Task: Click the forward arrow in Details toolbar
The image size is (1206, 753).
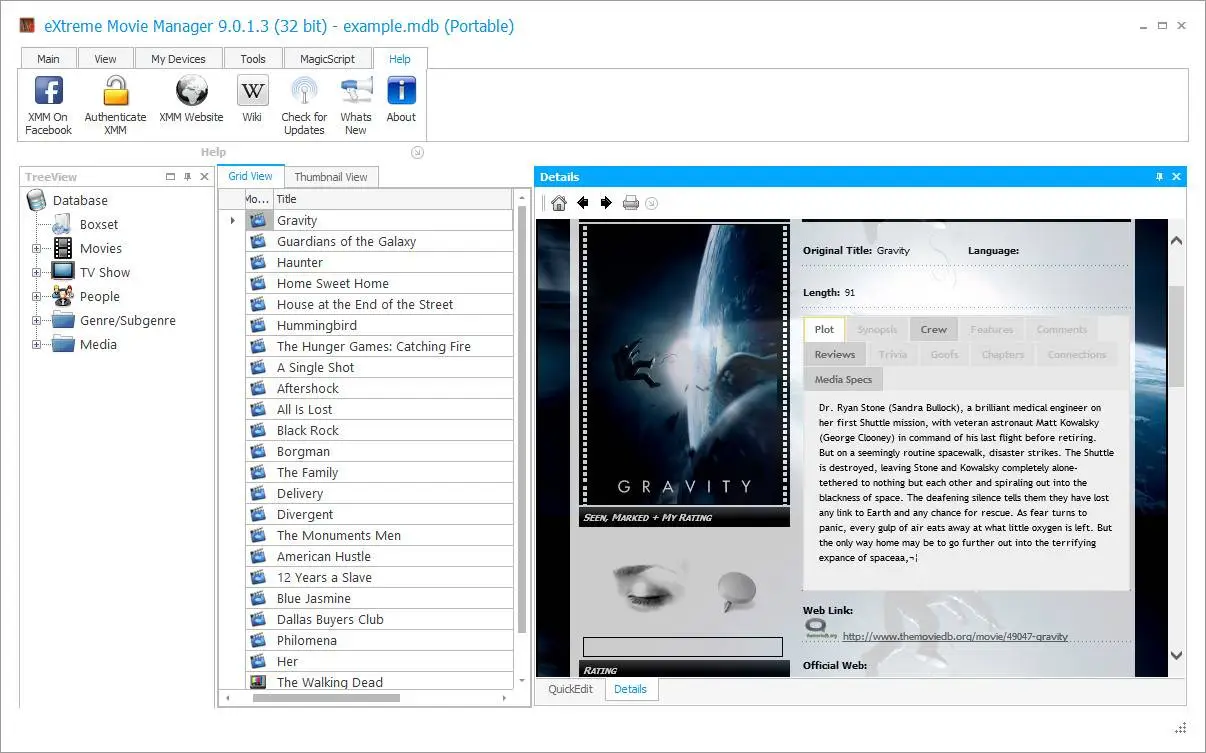Action: tap(606, 203)
